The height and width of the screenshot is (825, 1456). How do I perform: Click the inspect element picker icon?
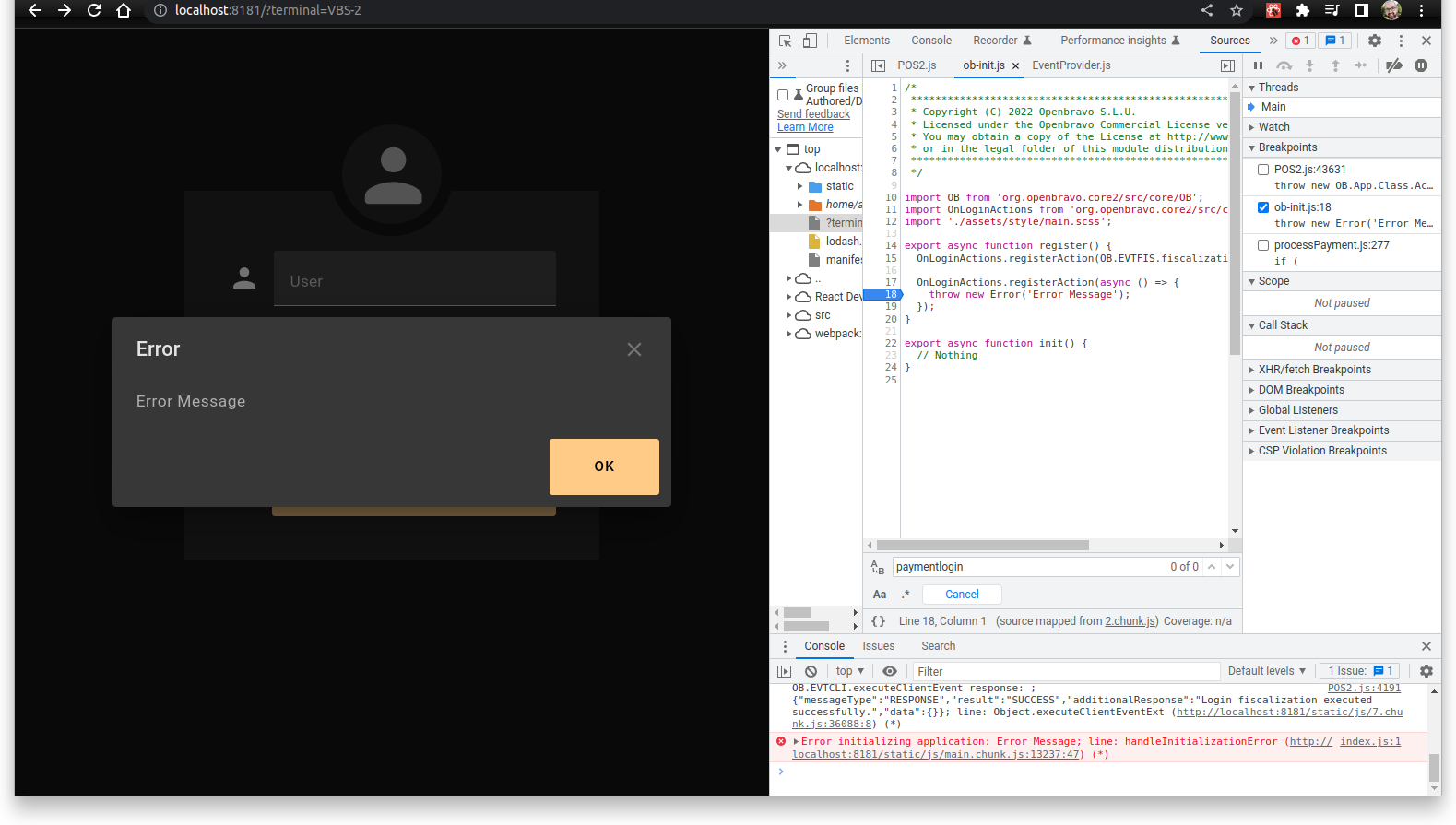(x=785, y=41)
